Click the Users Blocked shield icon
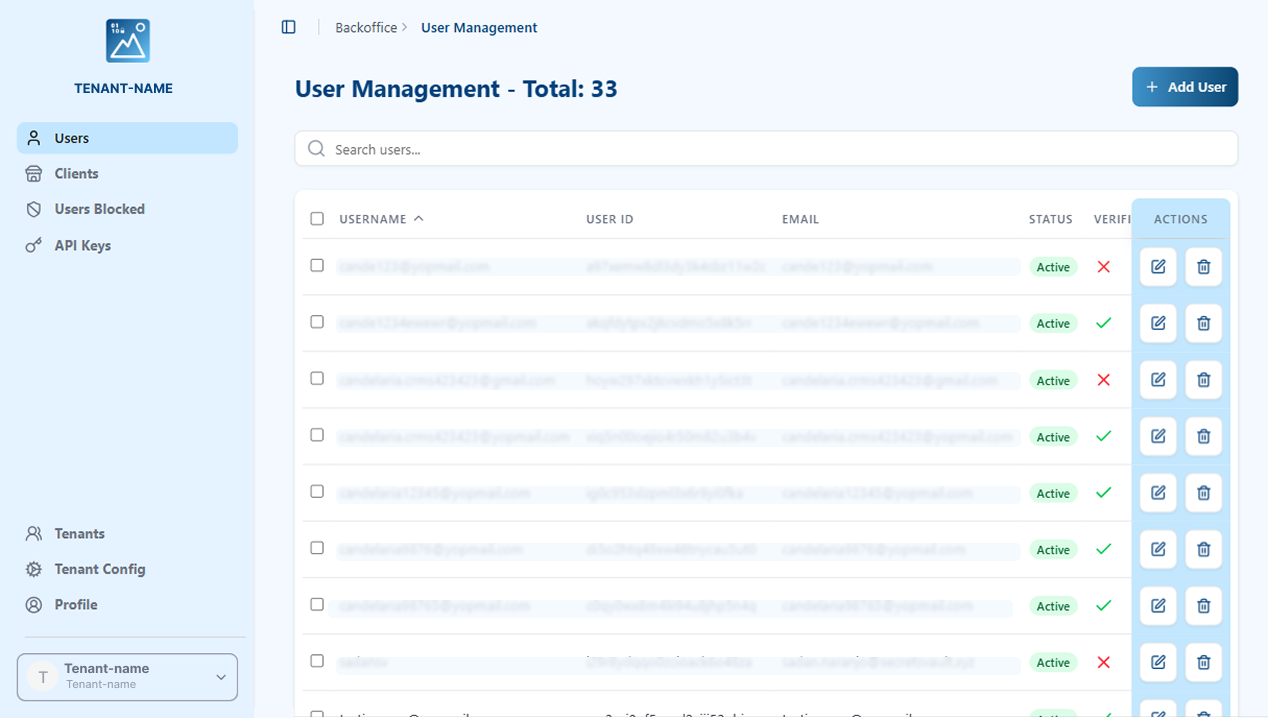1268x718 pixels. (33, 208)
